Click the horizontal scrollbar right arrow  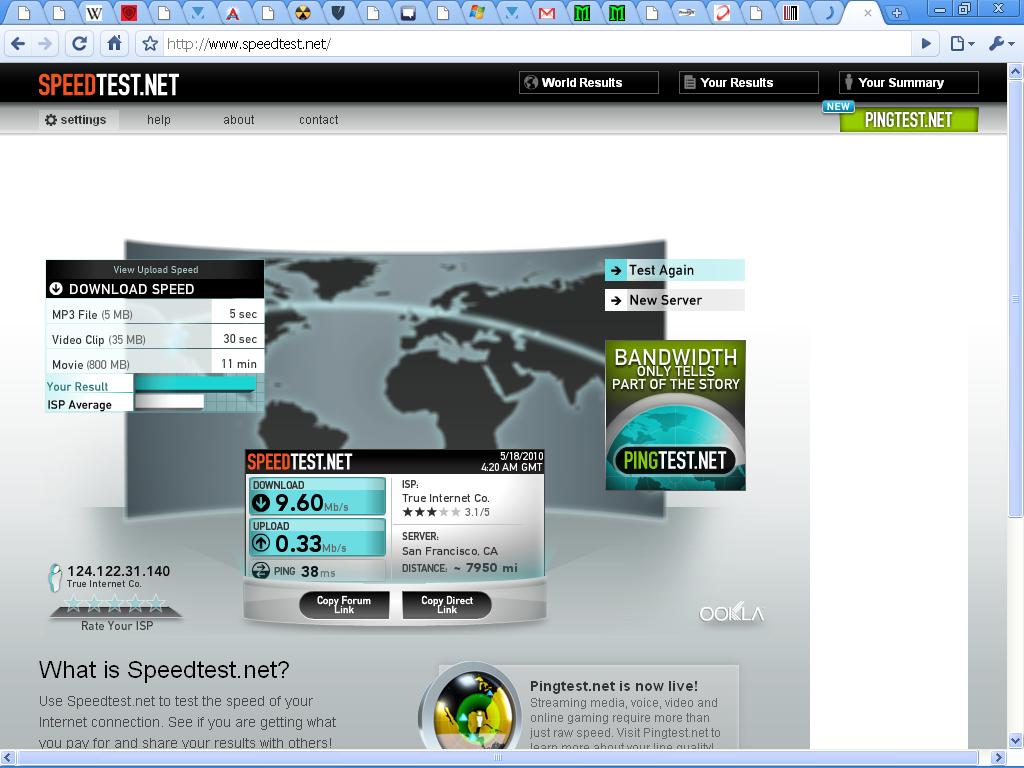998,758
